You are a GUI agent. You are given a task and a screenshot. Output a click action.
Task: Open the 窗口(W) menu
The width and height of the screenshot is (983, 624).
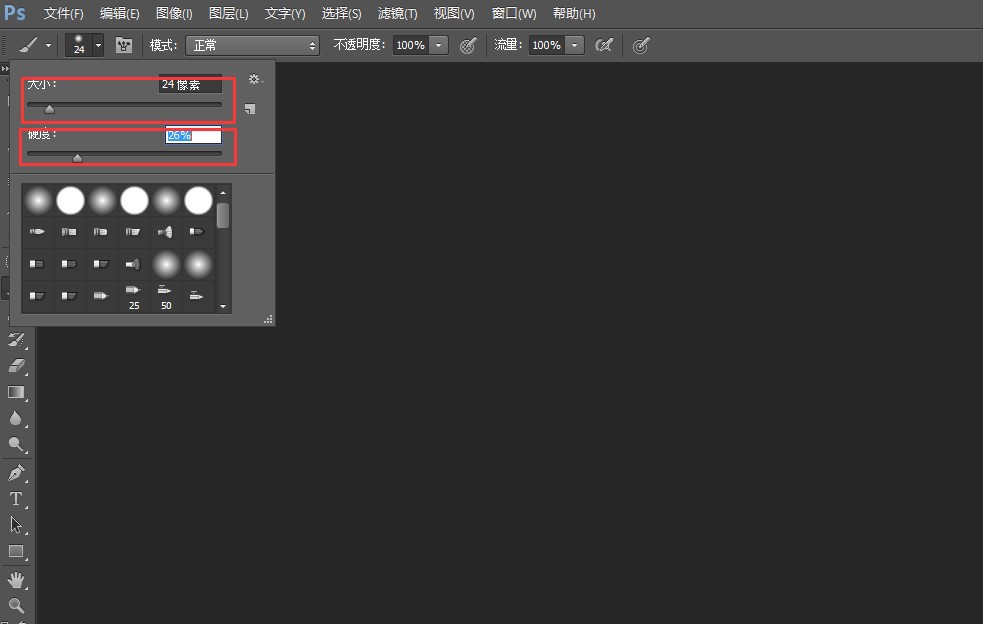[x=514, y=13]
